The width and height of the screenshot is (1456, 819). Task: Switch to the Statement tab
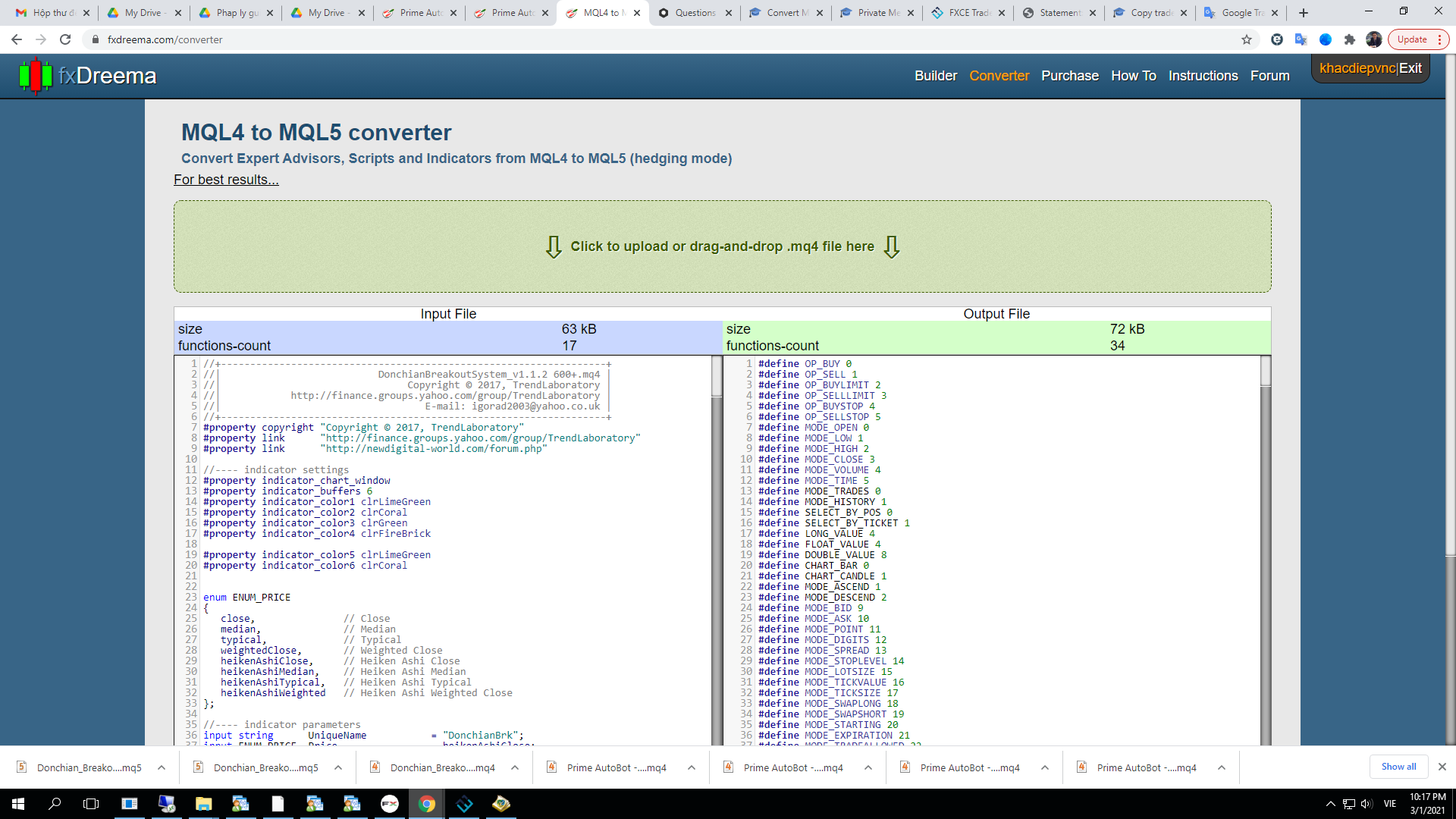click(x=1059, y=13)
